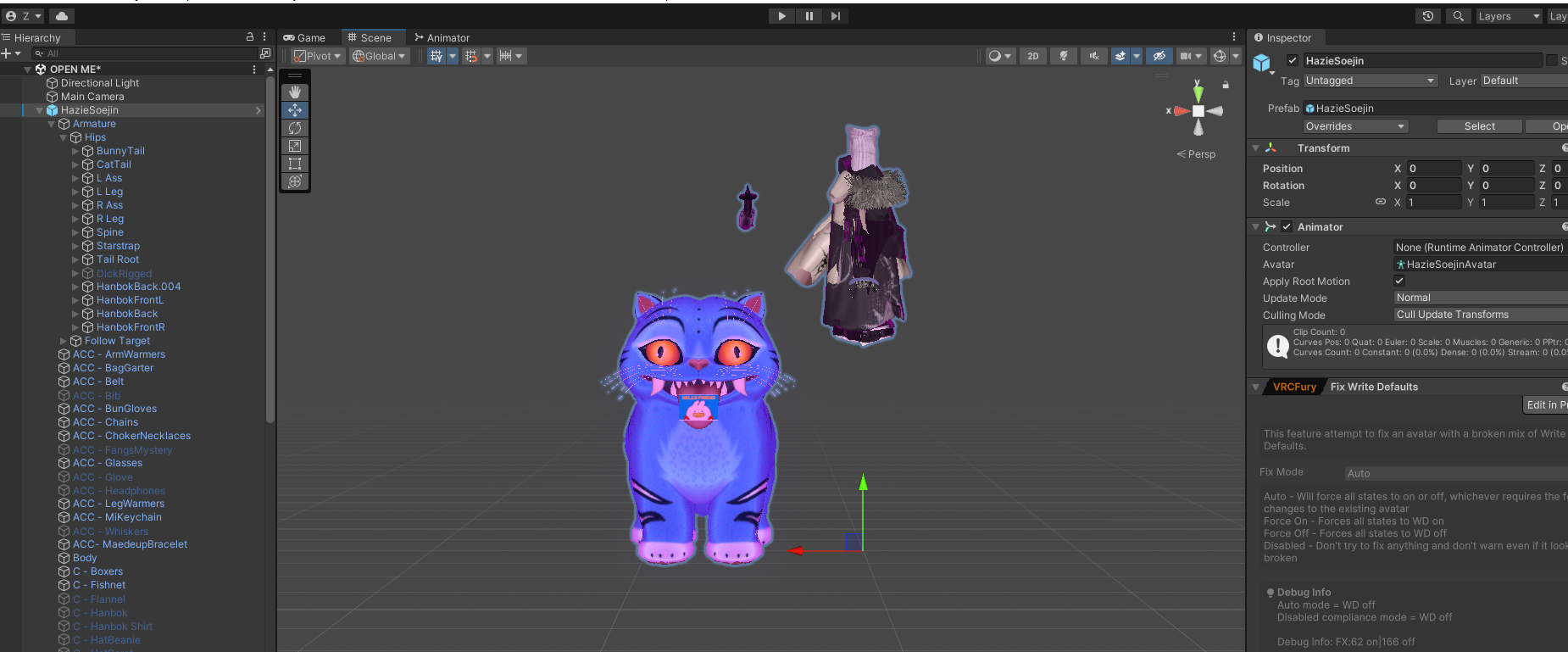Toggle scene effects (skybox, fog)
Image resolution: width=1568 pixels, height=652 pixels.
pyautogui.click(x=1120, y=56)
